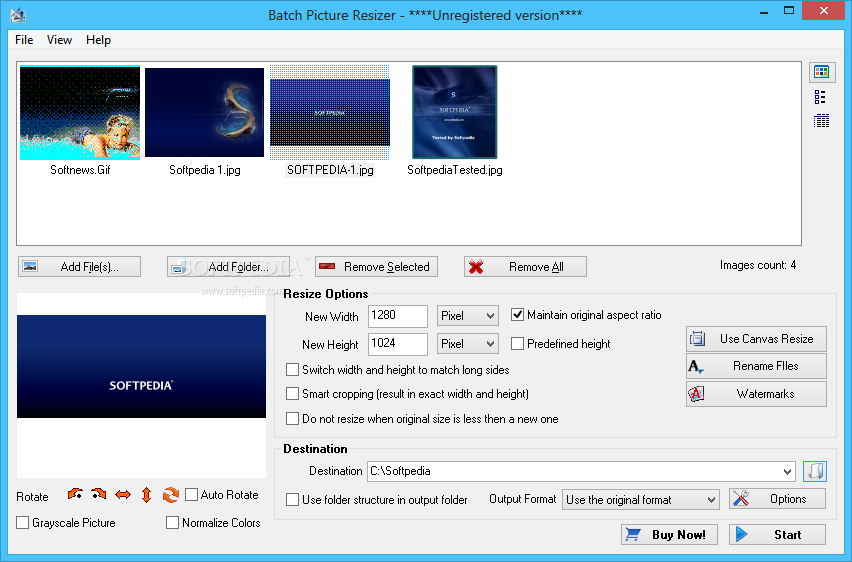Flip image horizontally
This screenshot has width=852, height=562.
[x=123, y=495]
